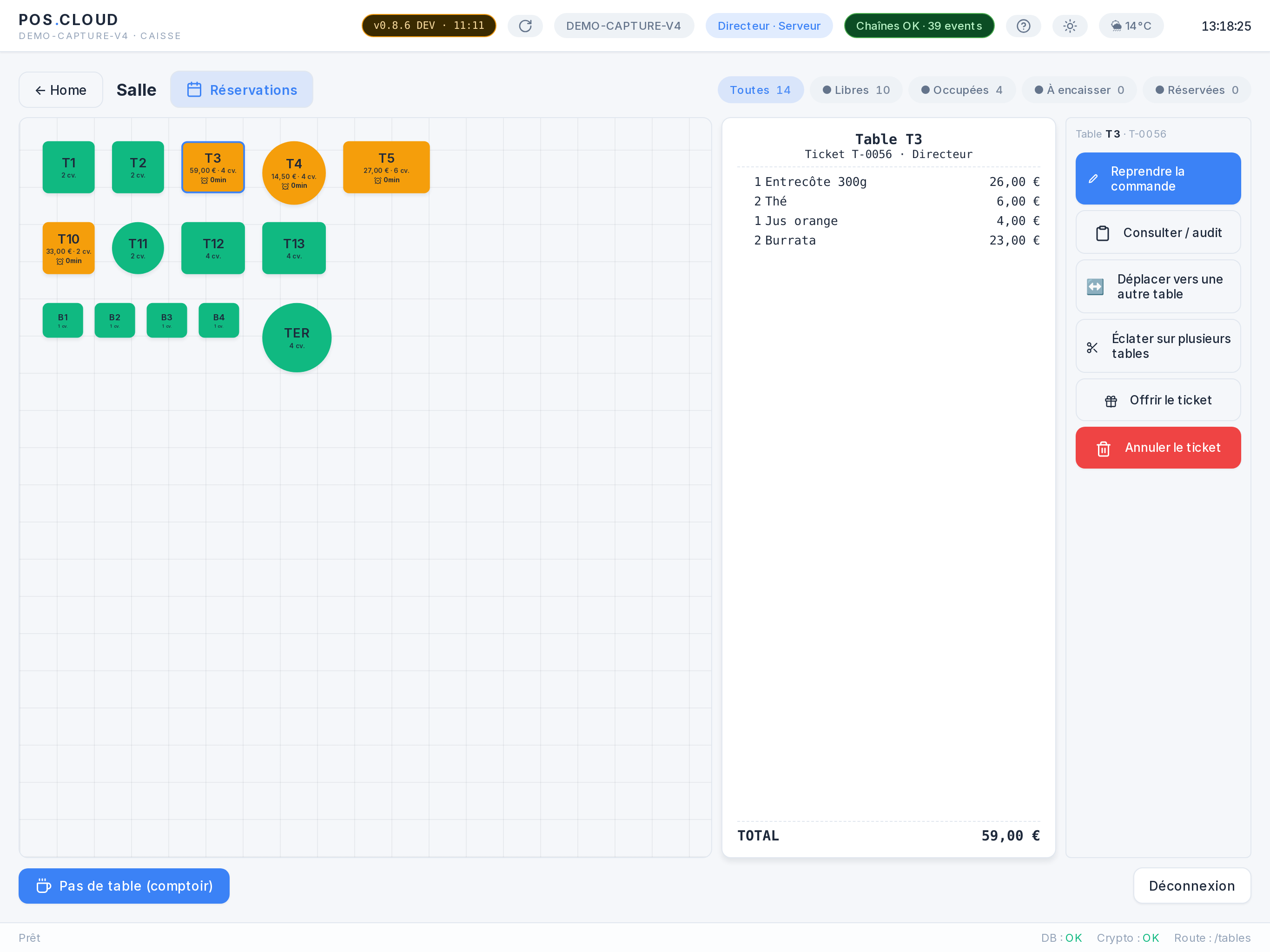Click the DEMO-CAPTURE-V4 chip
Image resolution: width=1270 pixels, height=952 pixels.
(623, 26)
